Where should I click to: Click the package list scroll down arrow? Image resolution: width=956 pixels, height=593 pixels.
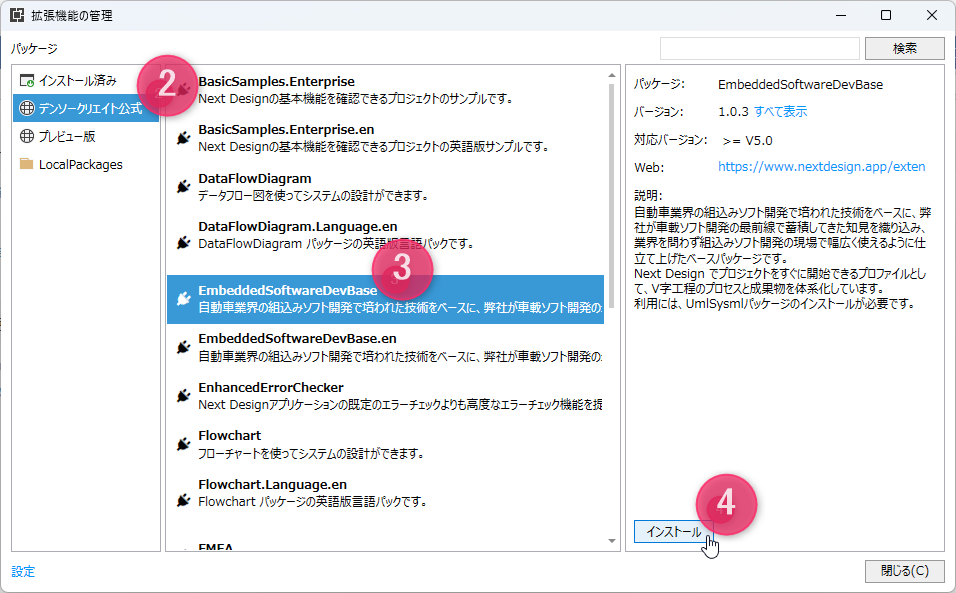[x=612, y=541]
